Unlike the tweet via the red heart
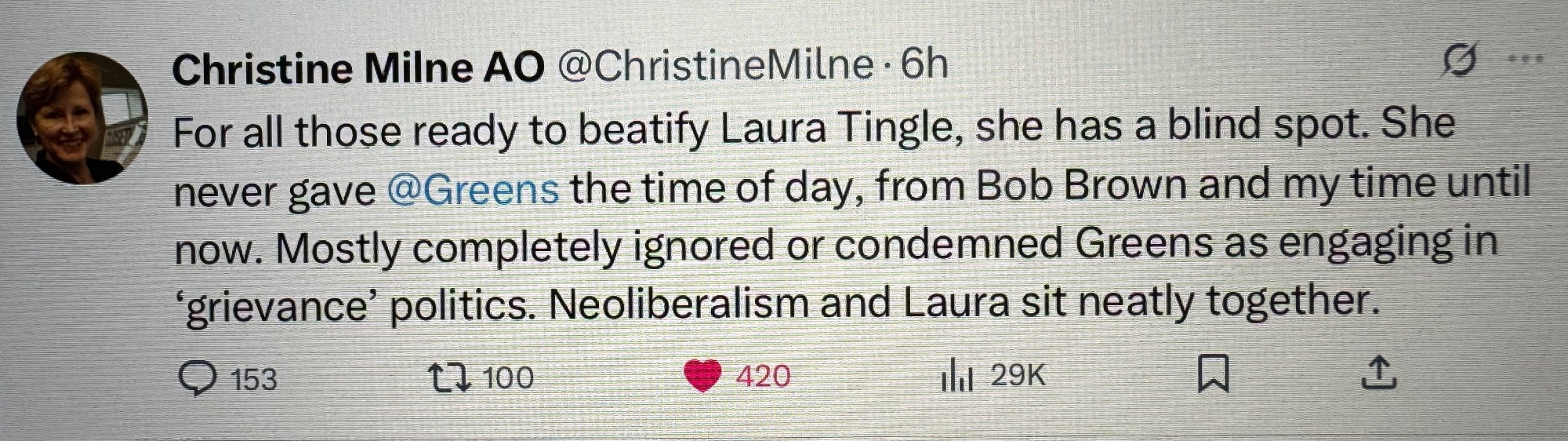This screenshot has width=1568, height=441. pos(702,376)
